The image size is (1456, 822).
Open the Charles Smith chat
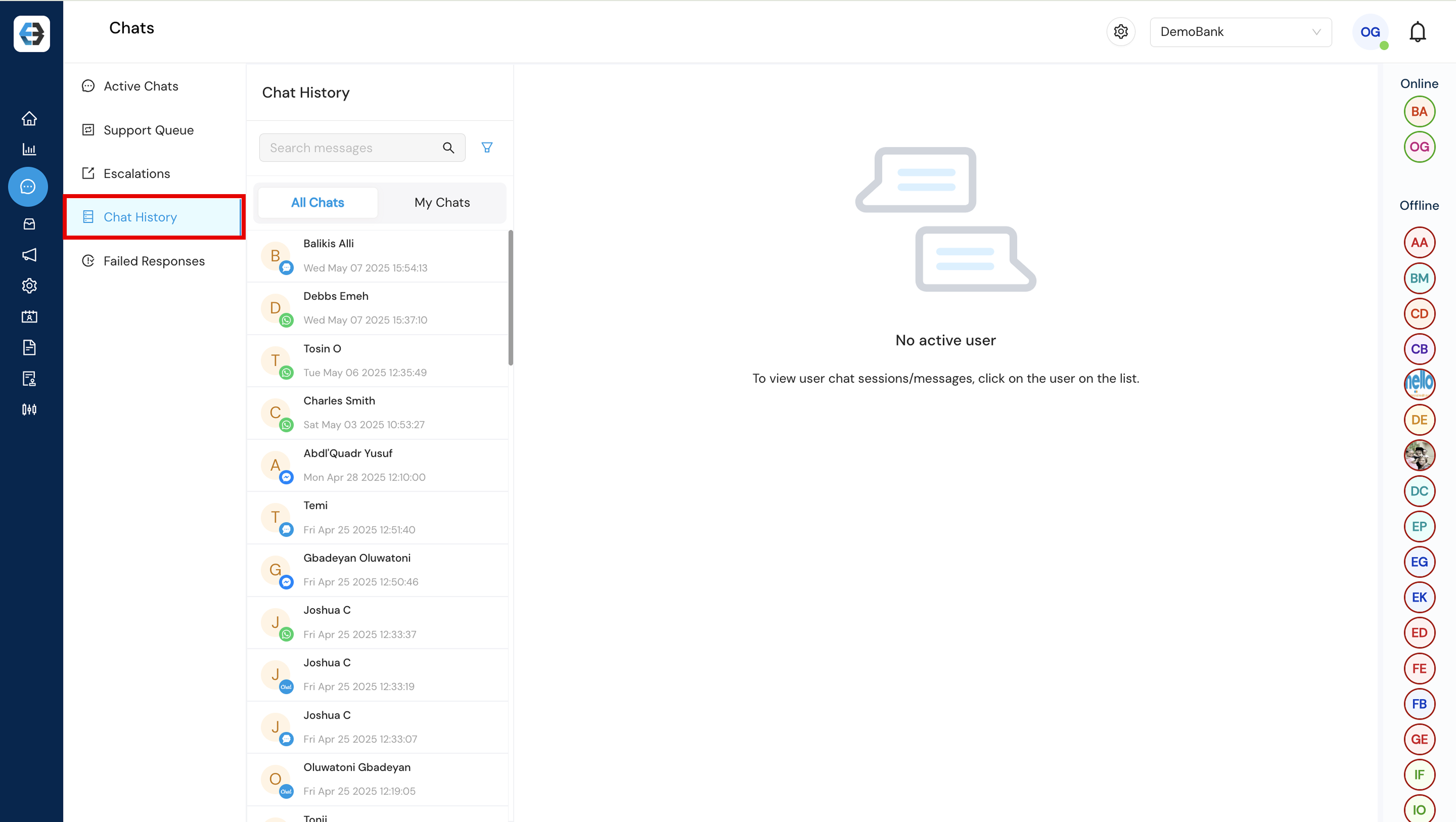[x=377, y=413]
